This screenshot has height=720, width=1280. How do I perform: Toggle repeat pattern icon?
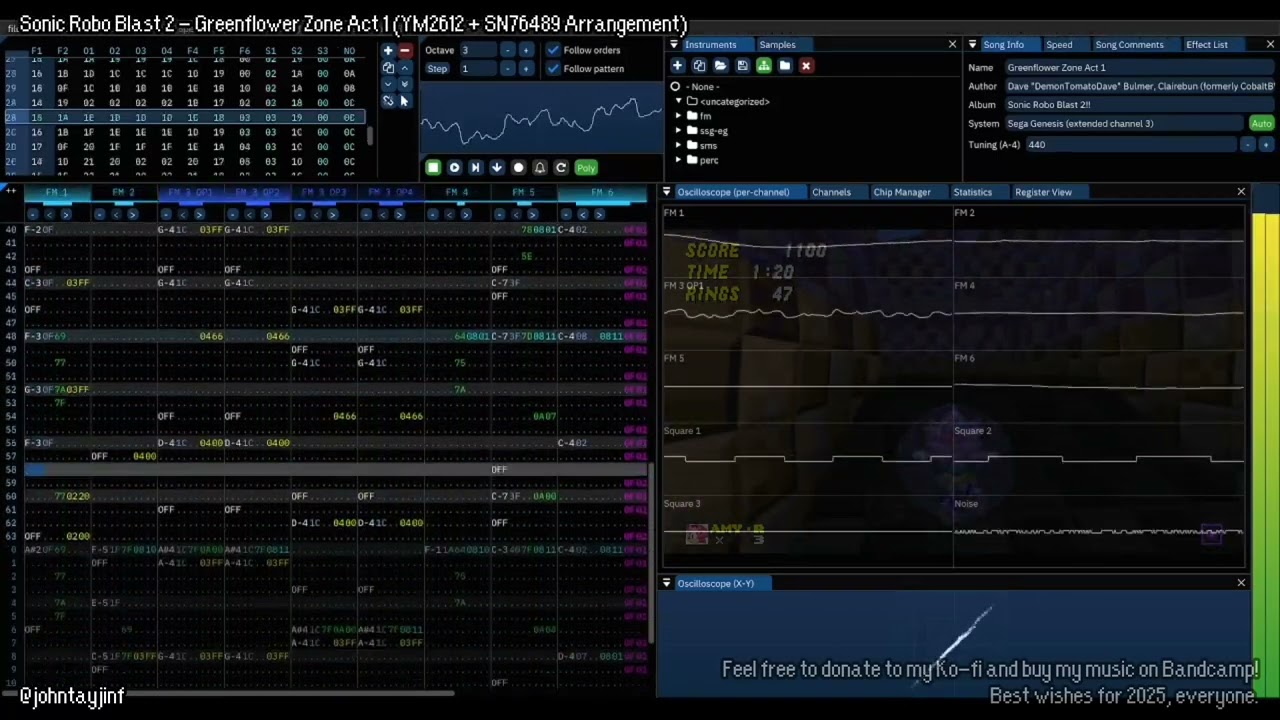click(561, 168)
